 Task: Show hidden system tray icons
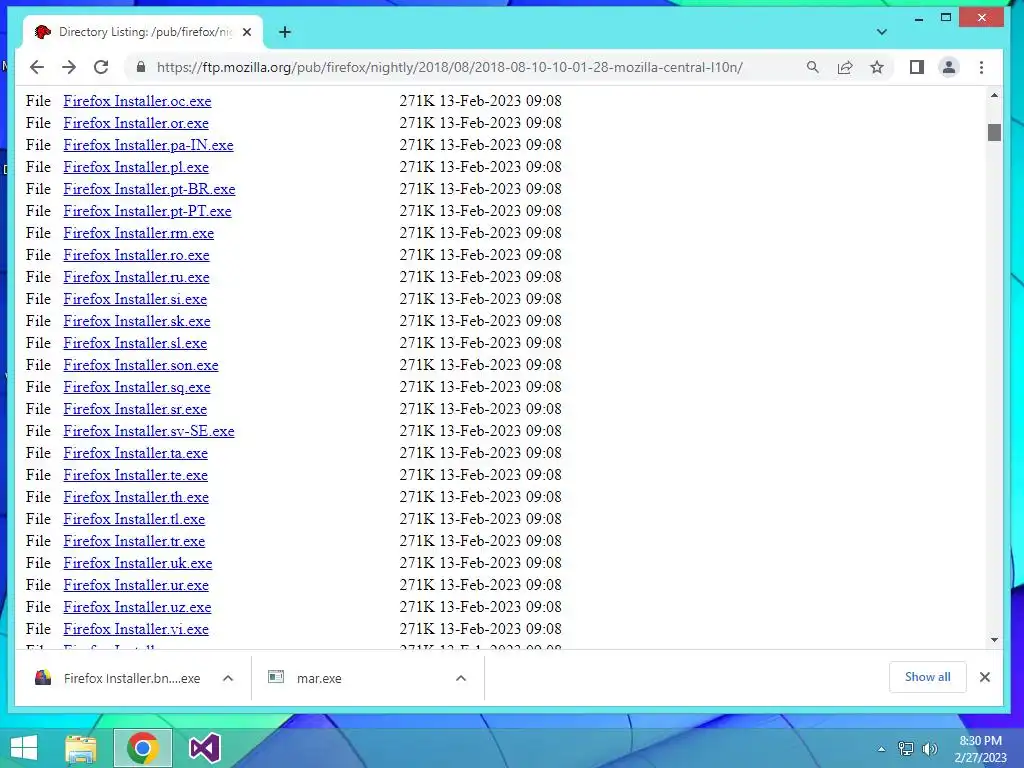882,749
